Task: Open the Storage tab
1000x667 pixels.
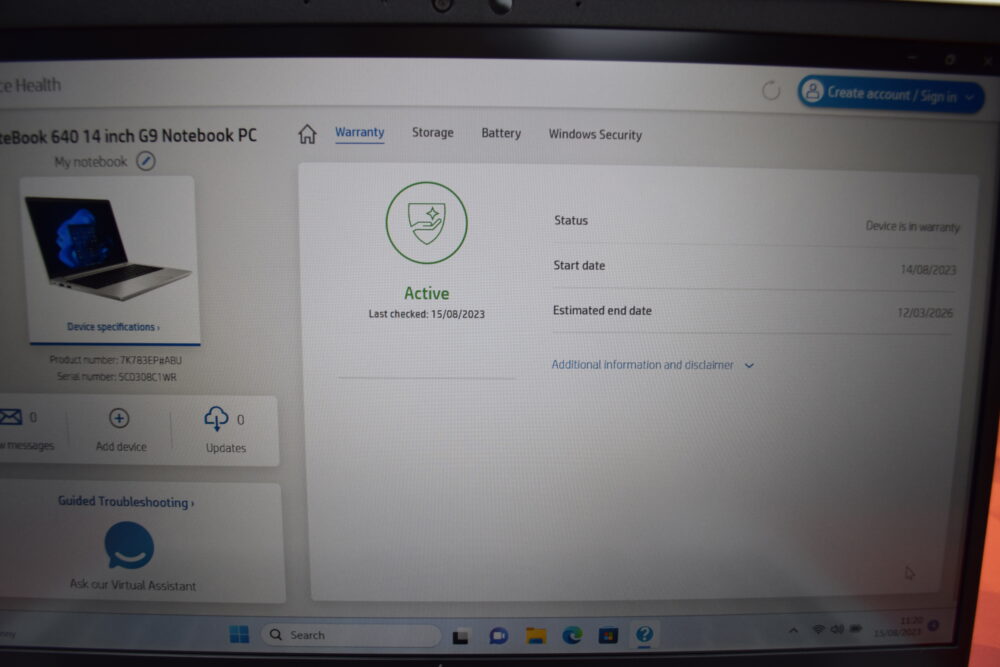Action: pos(432,133)
